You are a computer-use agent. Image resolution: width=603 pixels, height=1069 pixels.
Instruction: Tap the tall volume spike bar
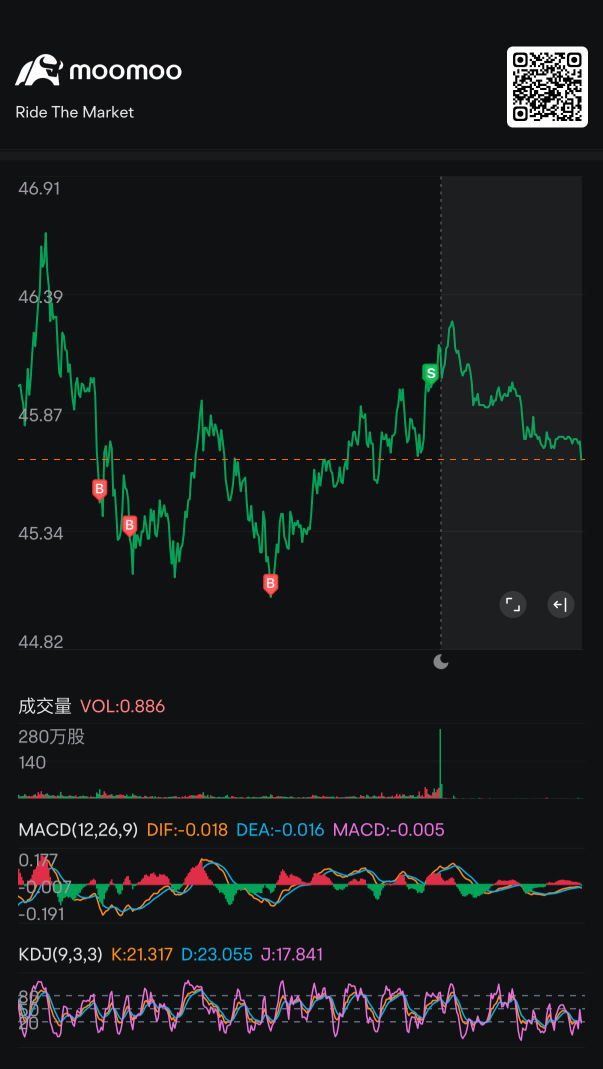coord(441,764)
